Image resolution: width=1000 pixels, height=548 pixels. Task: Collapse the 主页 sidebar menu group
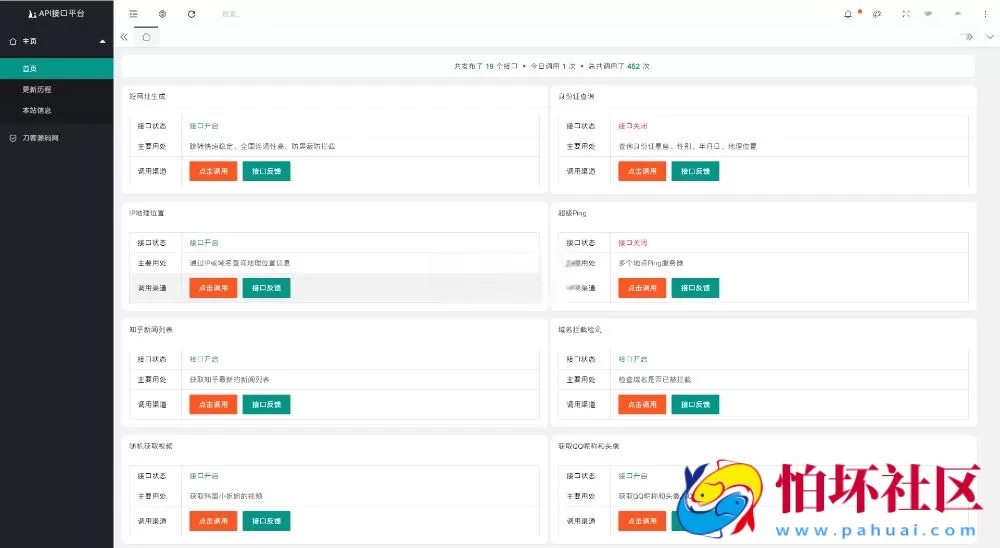point(102,41)
